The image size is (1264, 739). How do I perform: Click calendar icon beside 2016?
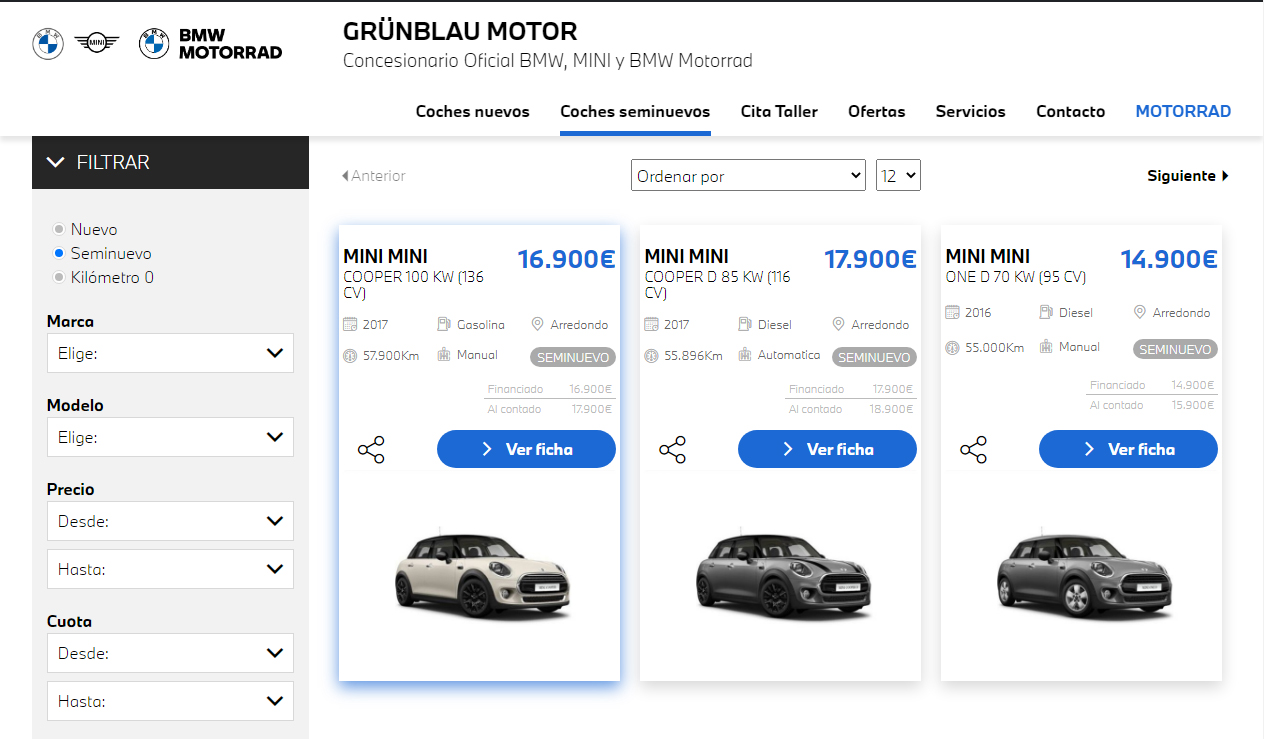952,312
